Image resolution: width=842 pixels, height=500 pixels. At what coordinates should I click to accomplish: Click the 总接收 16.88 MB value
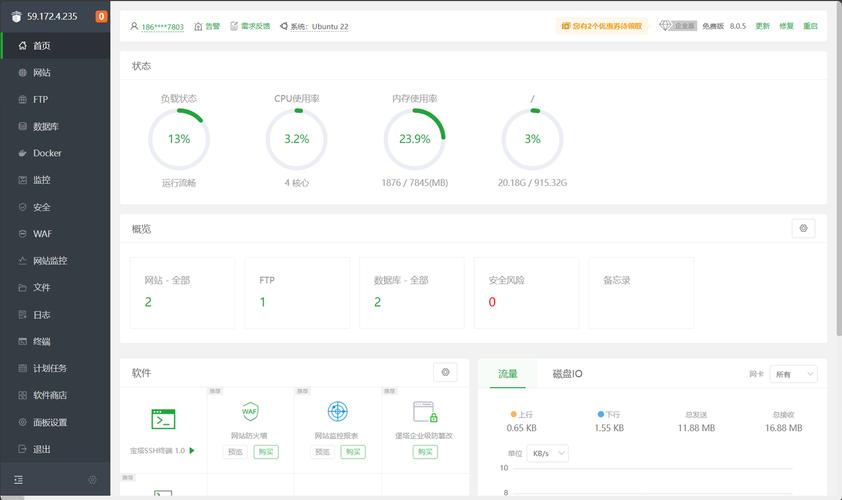pyautogui.click(x=783, y=428)
